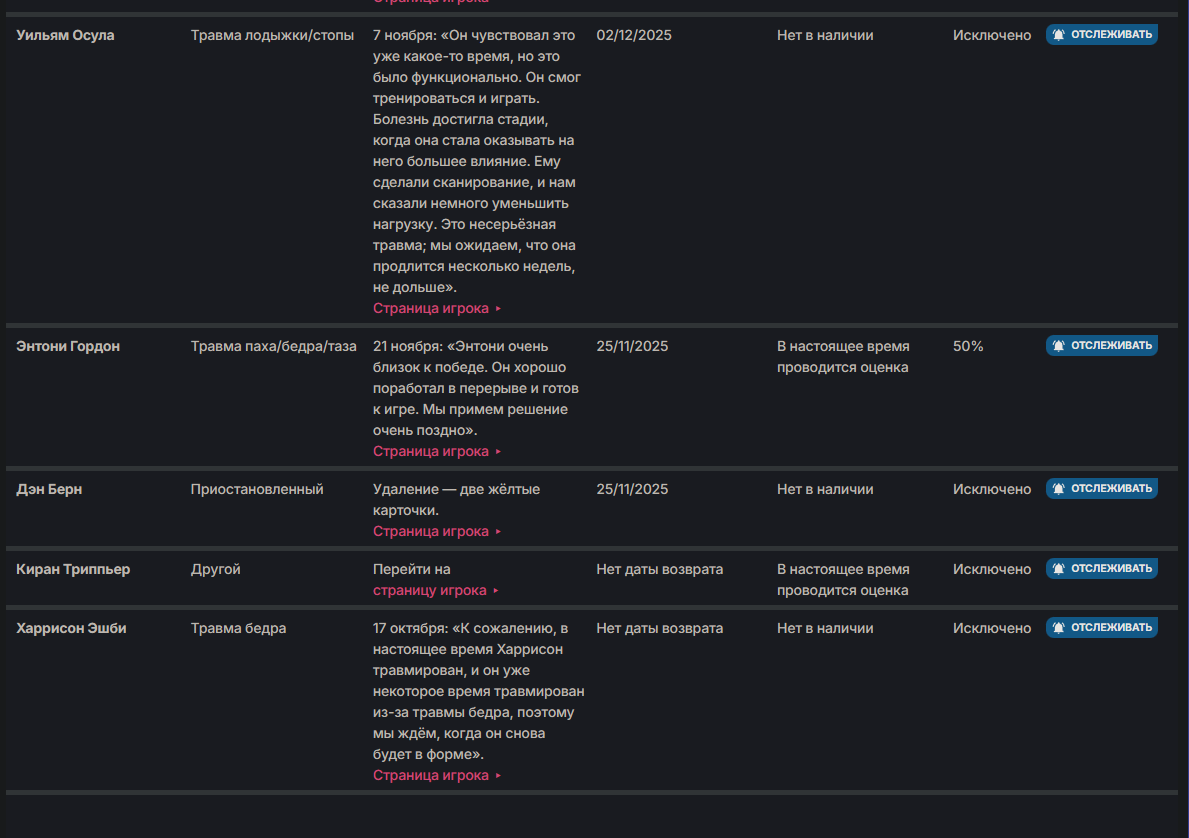Click the bell icon in Уильям Осула's row

pyautogui.click(x=1059, y=35)
